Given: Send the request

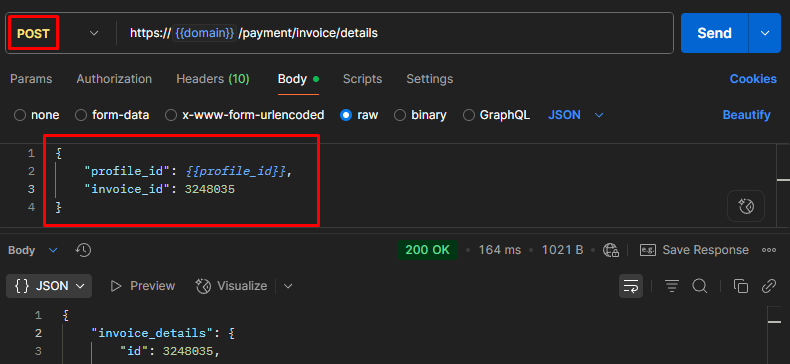Looking at the screenshot, I should pos(714,33).
